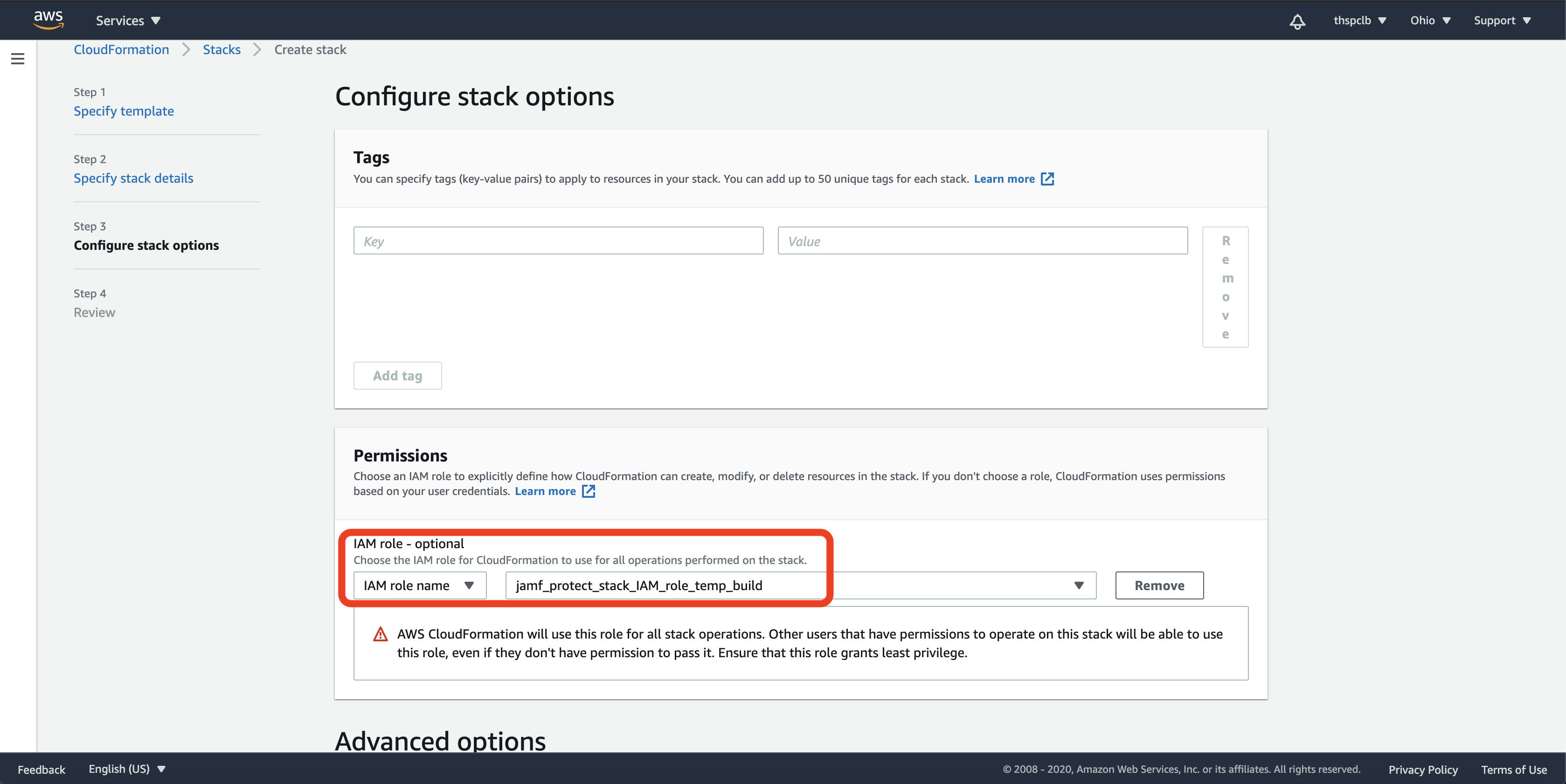
Task: Click the Permissions section heading
Action: click(x=401, y=456)
